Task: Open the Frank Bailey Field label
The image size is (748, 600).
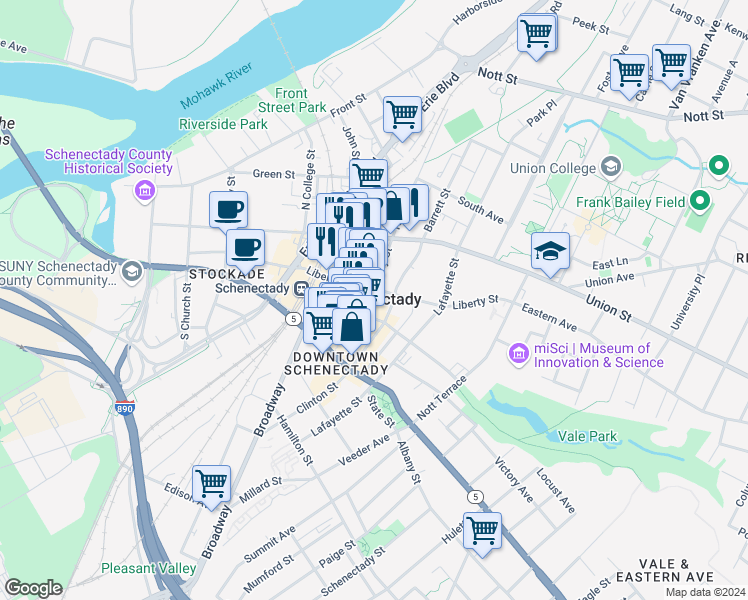Action: pyautogui.click(x=631, y=202)
